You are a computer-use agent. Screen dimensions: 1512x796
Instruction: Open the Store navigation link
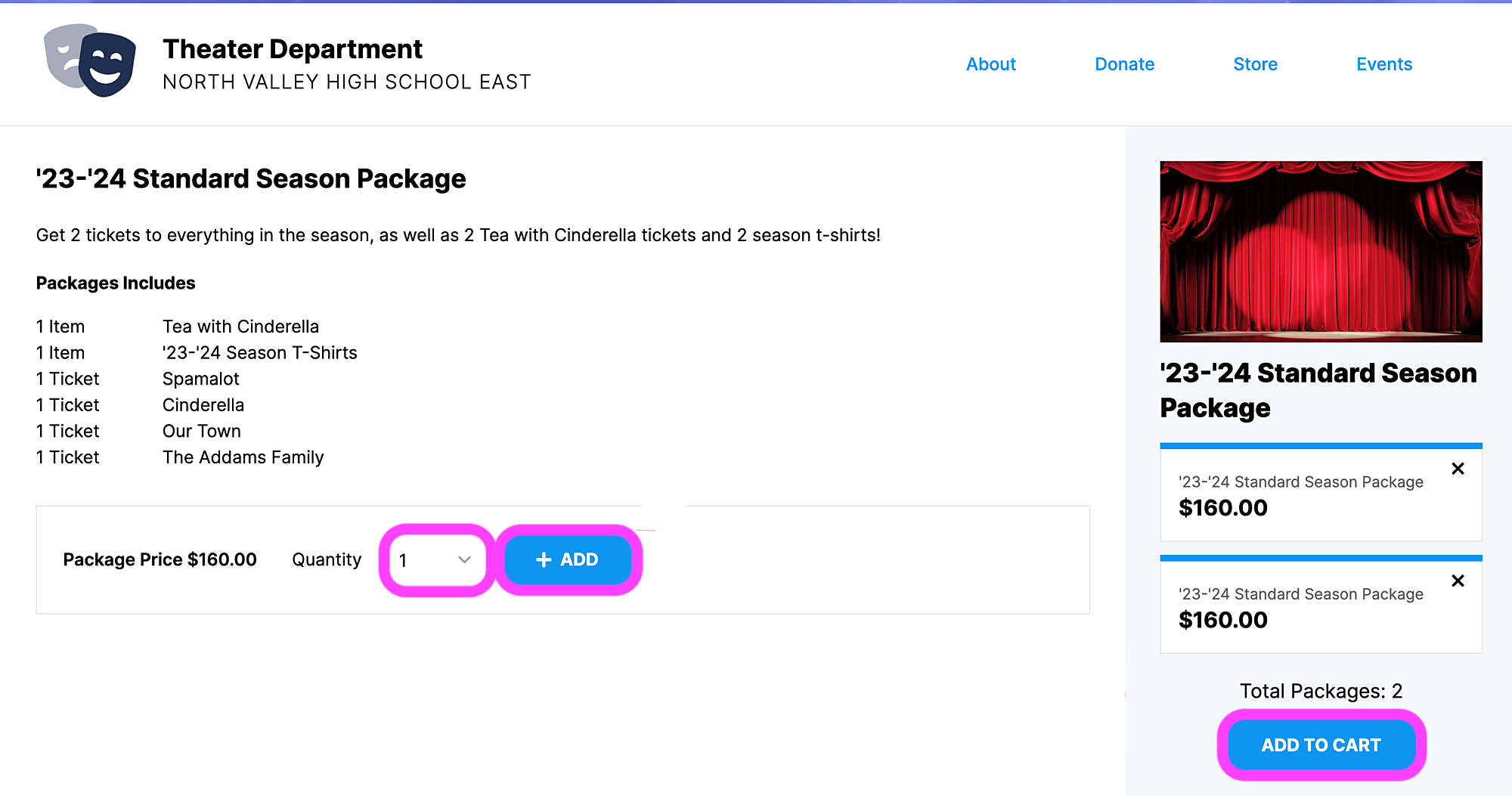(1255, 64)
